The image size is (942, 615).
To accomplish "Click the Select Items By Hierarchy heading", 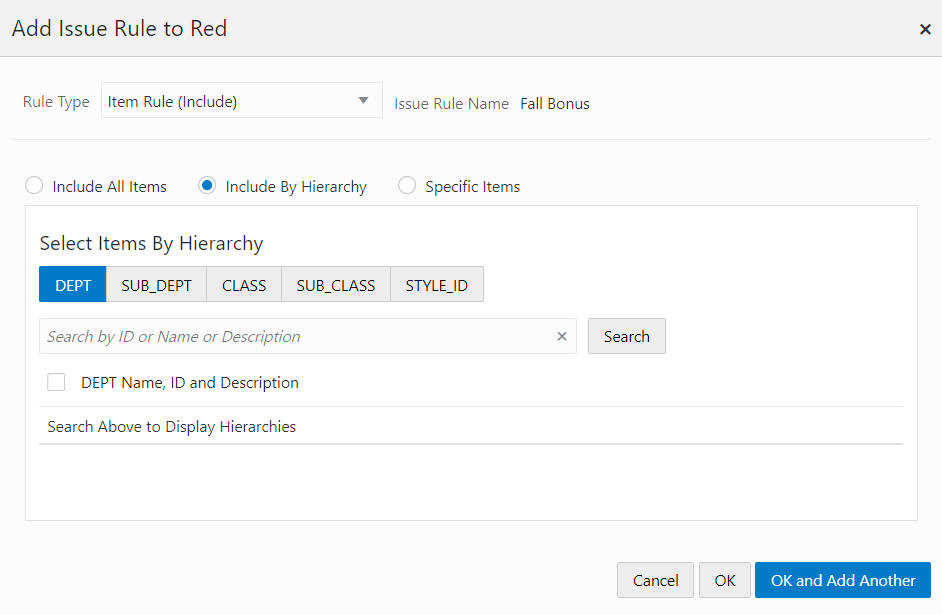I will click(x=151, y=243).
